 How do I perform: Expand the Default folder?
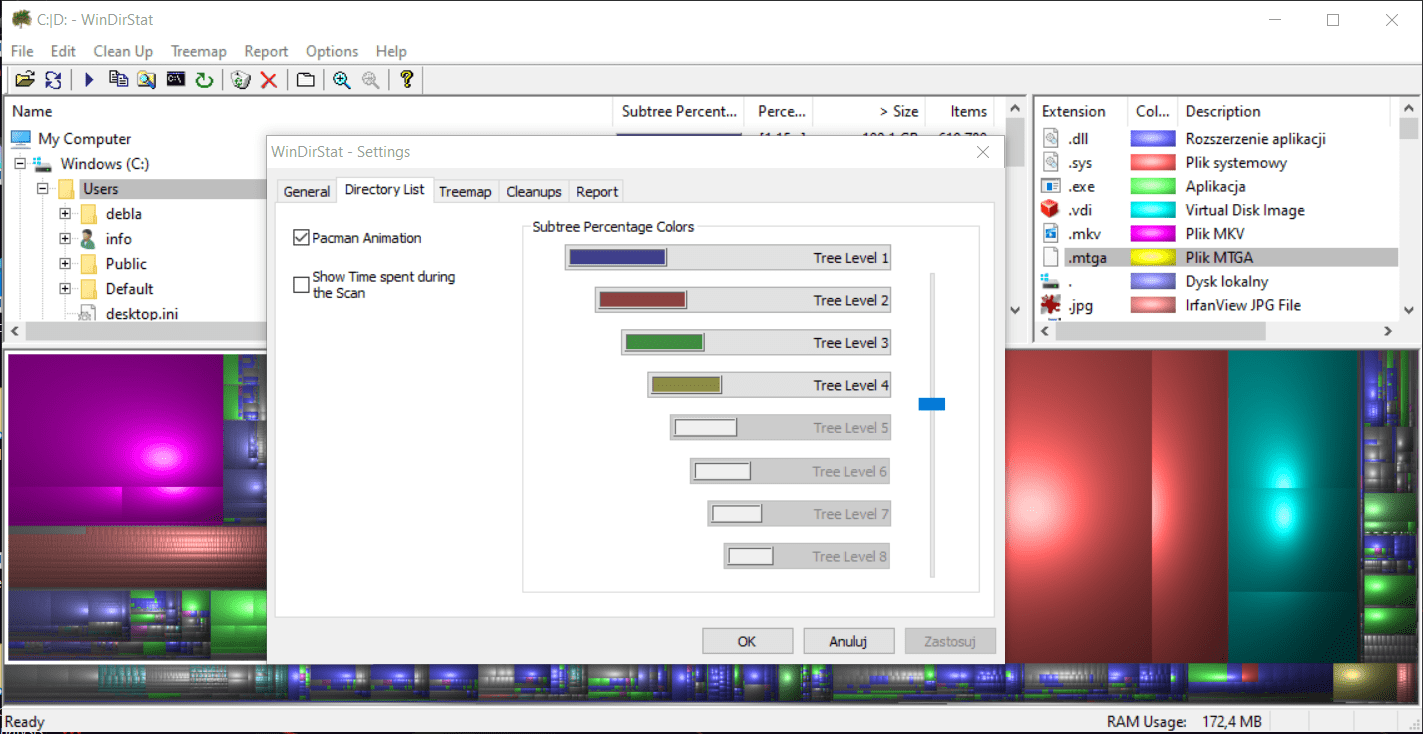point(65,289)
